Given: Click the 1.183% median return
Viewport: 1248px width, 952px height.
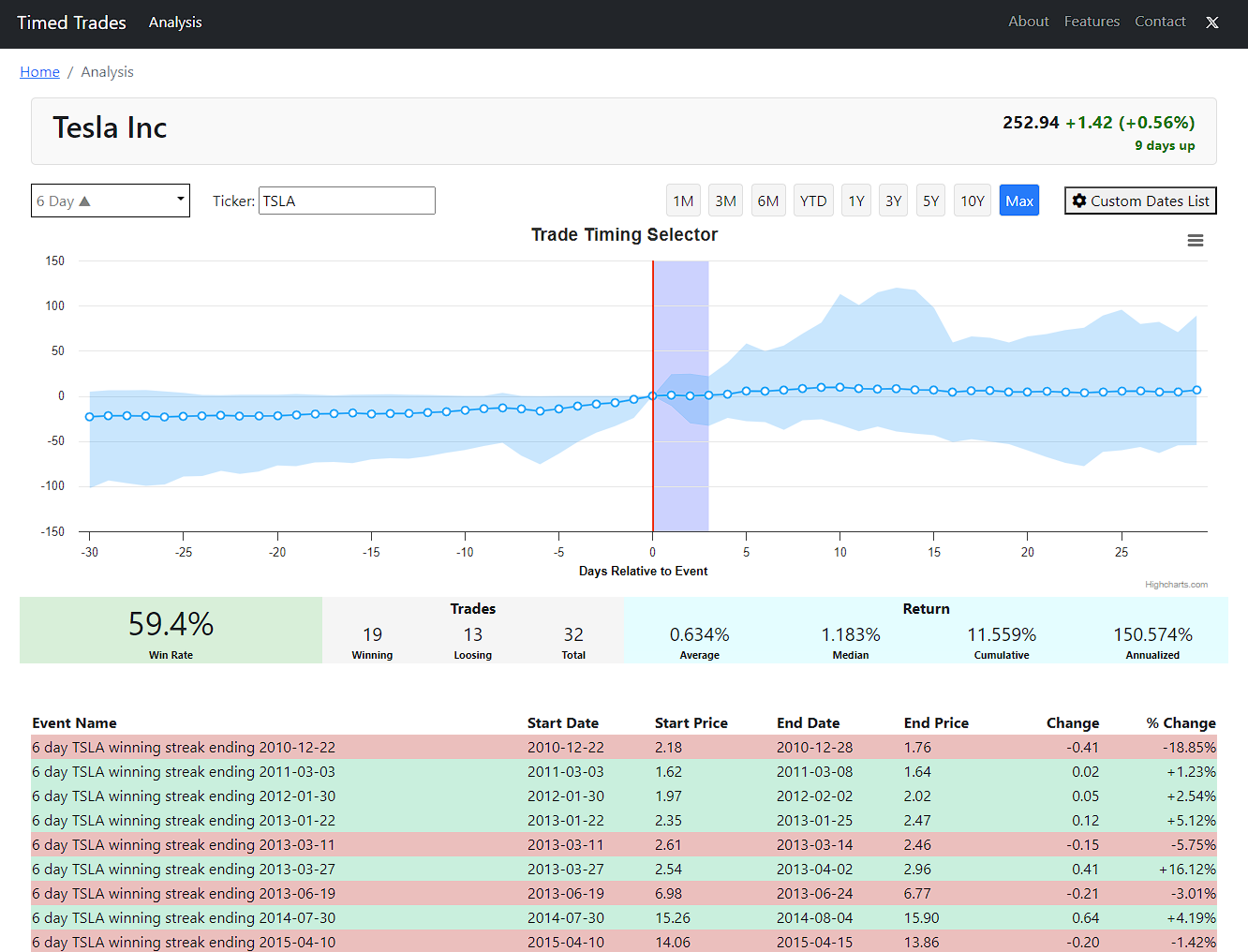Looking at the screenshot, I should pyautogui.click(x=851, y=635).
